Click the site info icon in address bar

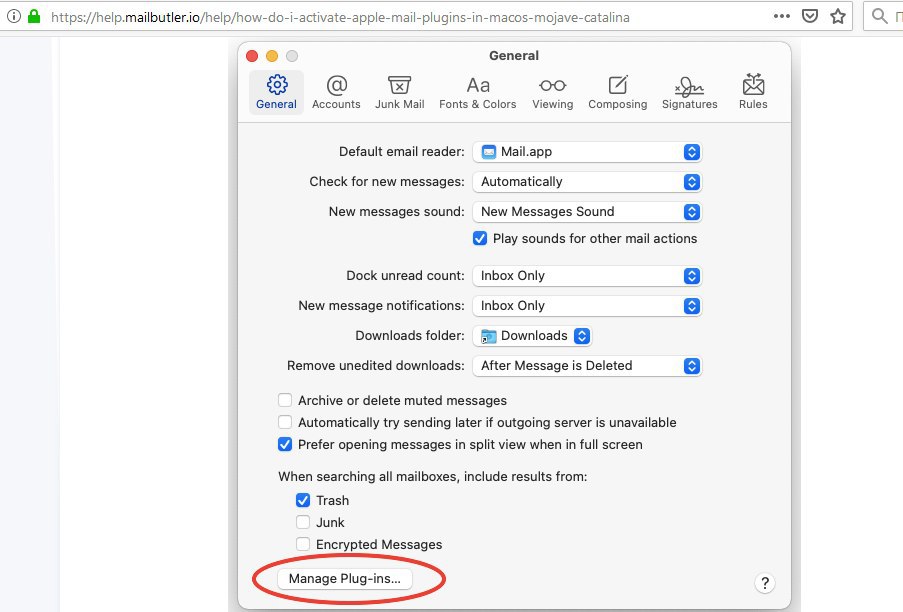[x=14, y=17]
